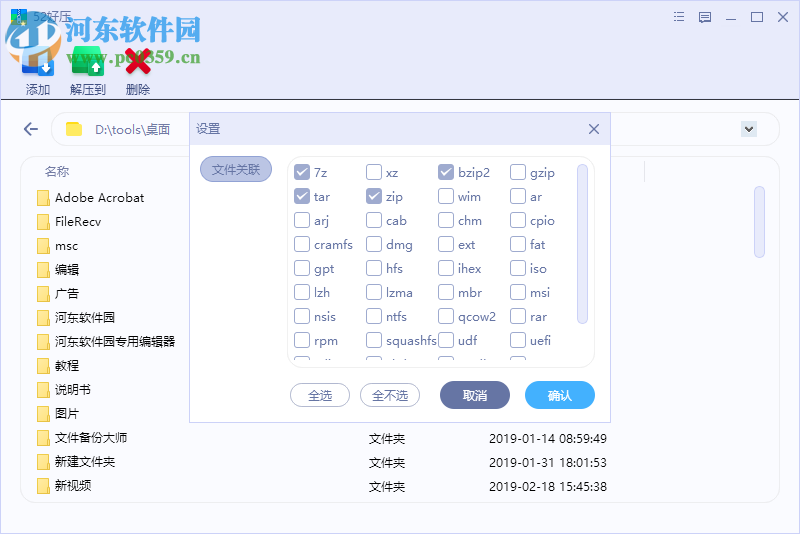Tick the uefi checkbox
This screenshot has width=800, height=534.
click(x=518, y=340)
